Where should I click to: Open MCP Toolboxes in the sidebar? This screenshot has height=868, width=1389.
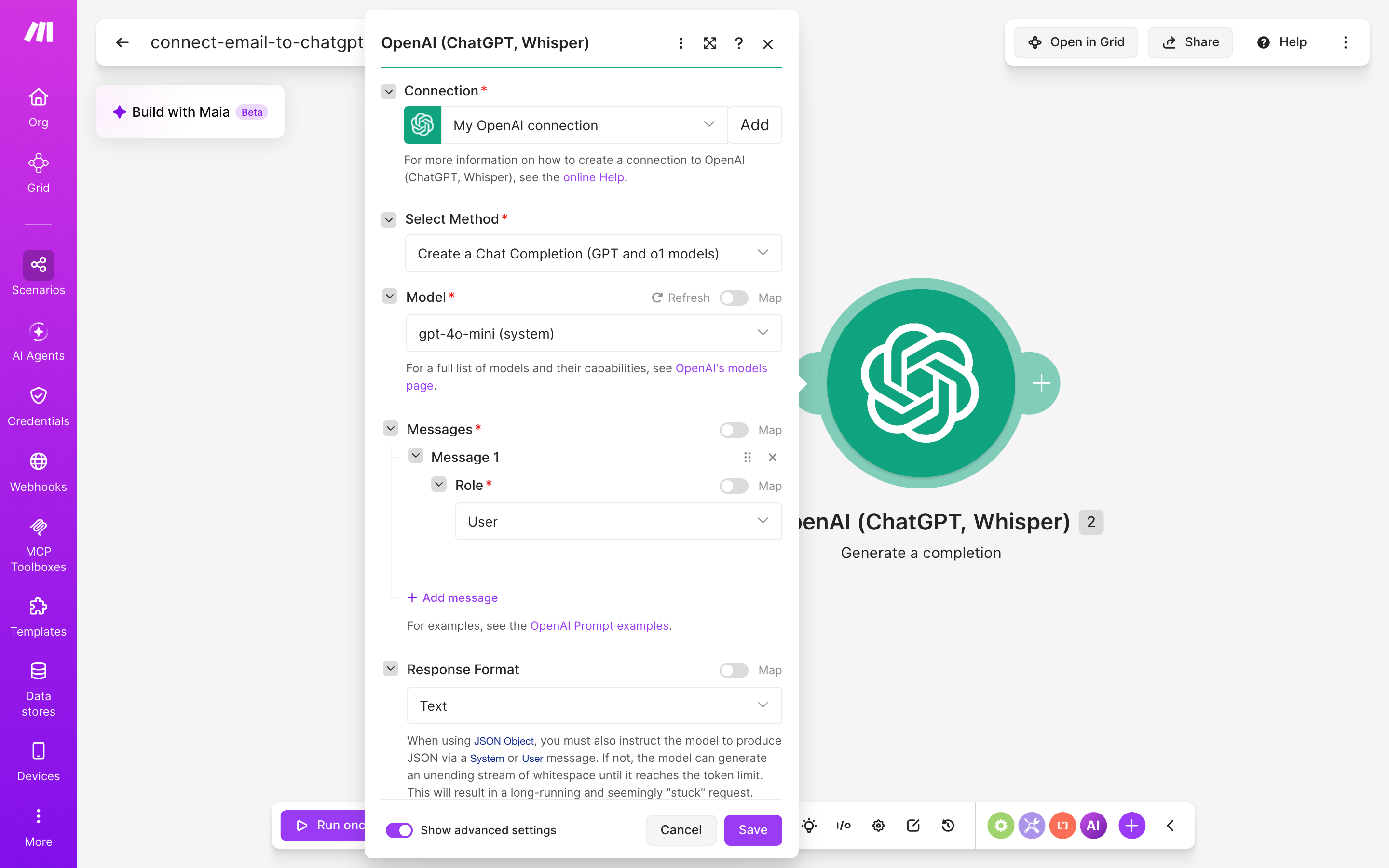tap(39, 545)
